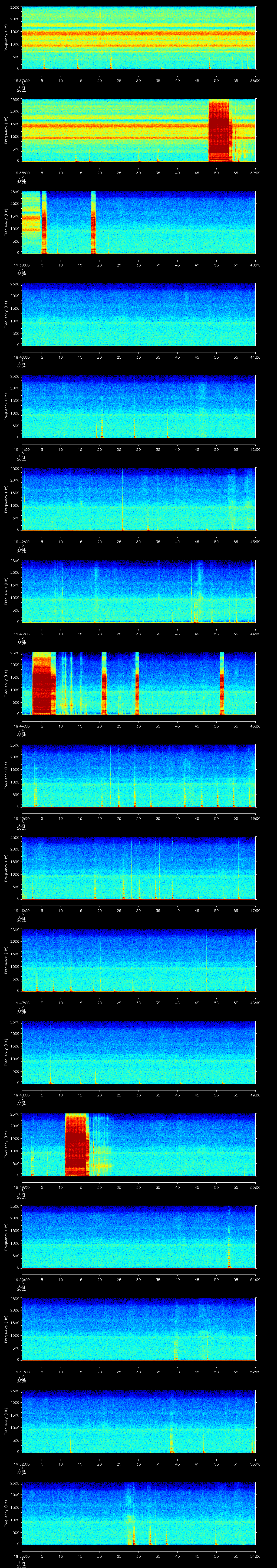This screenshot has width=277, height=1568.
Task: Click the 19:38:00 start time label
Action: pos(22,173)
